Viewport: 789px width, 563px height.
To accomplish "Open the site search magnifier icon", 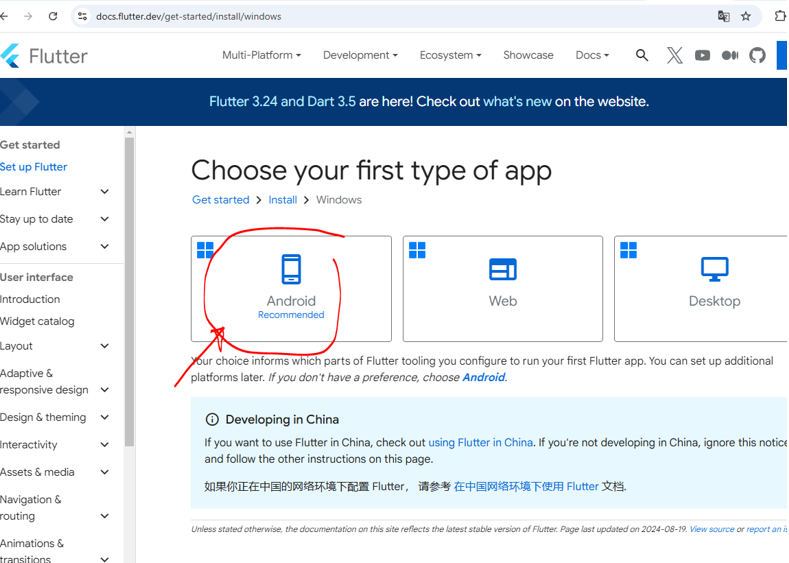I will pyautogui.click(x=642, y=56).
